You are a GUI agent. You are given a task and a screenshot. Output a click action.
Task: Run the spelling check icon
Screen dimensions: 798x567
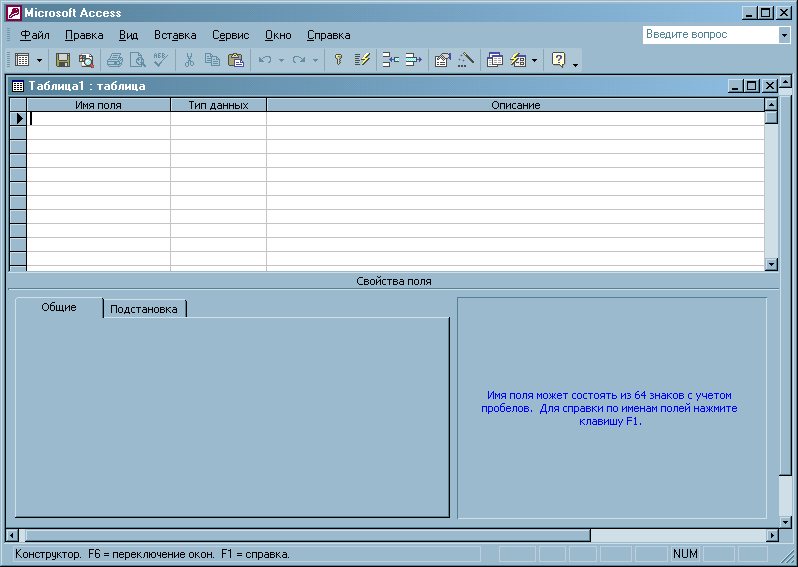coord(161,60)
